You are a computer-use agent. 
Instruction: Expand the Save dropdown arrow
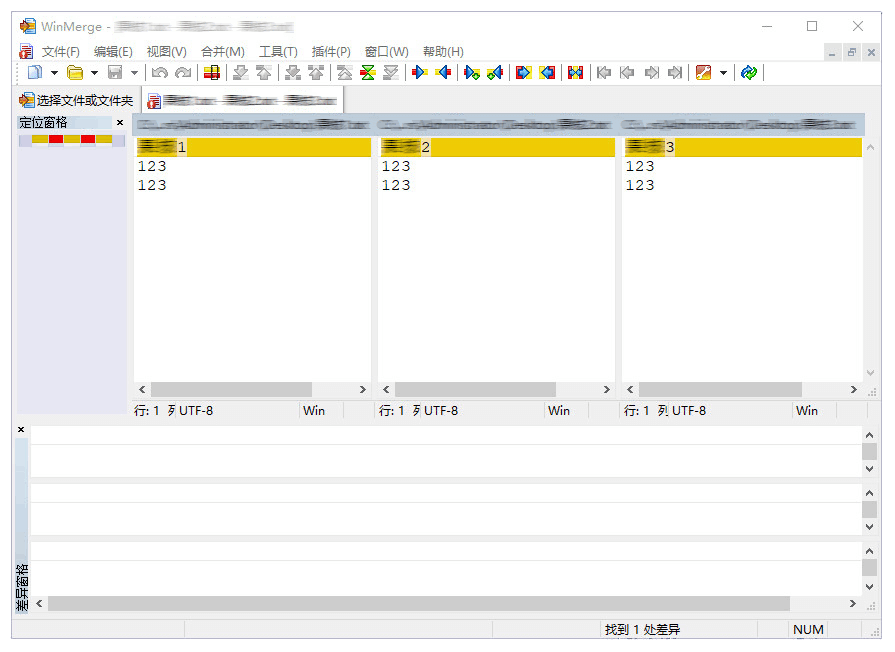click(x=134, y=72)
